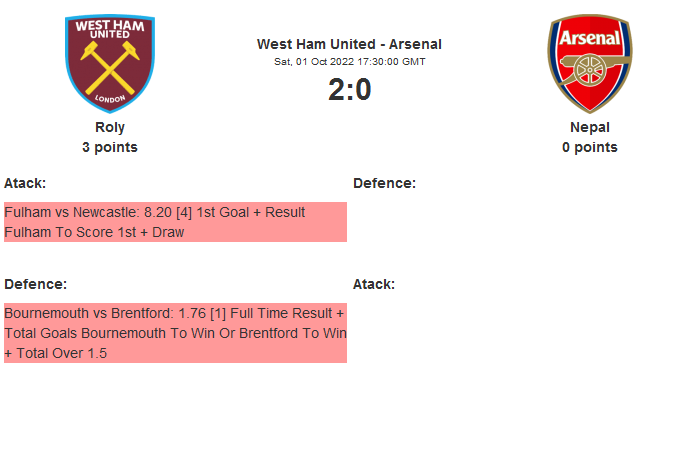Click Nepal's 0 points label
700x460 pixels.
pyautogui.click(x=589, y=147)
